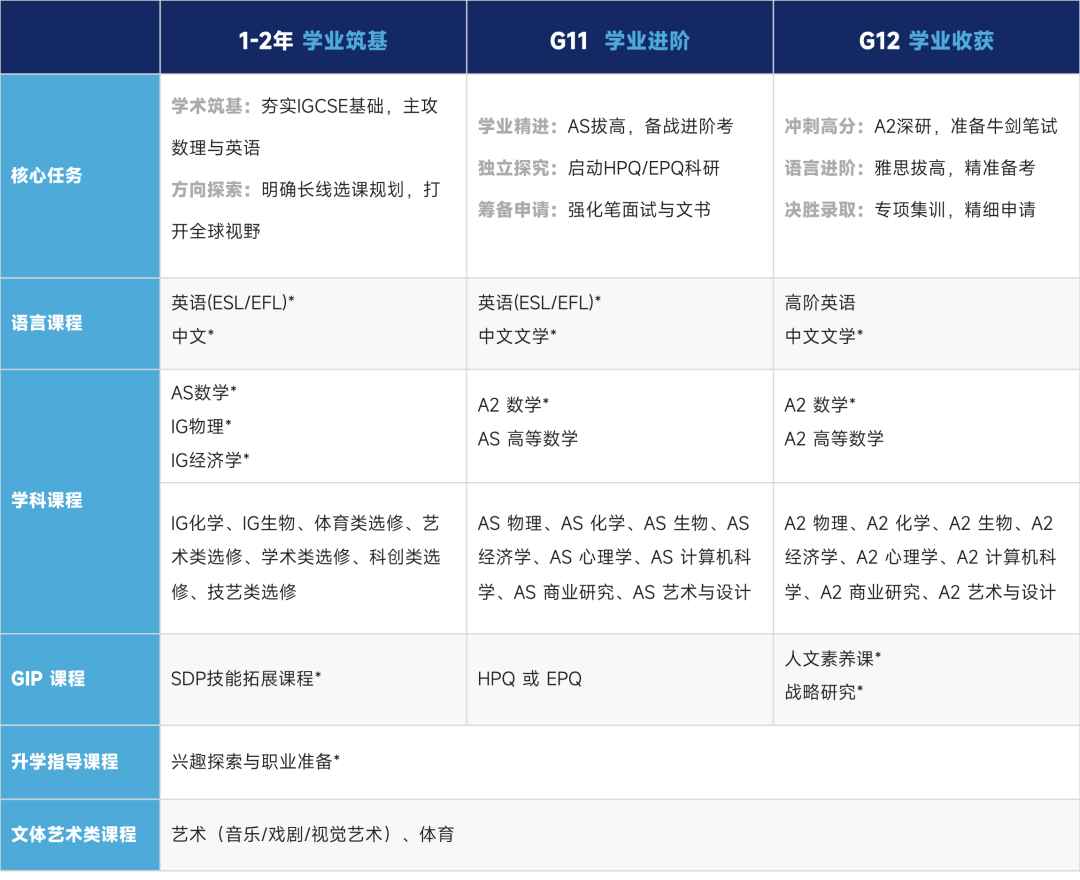The height and width of the screenshot is (880, 1080).
Task: Click '英语(ESL/EFL)*' in the G11 column
Action: [x=539, y=303]
